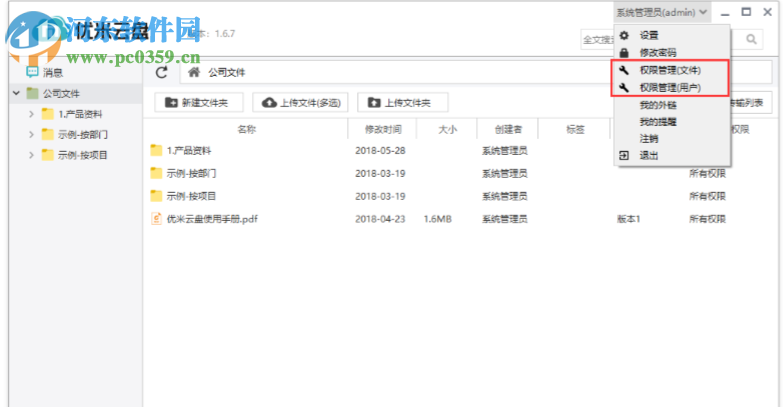This screenshot has width=783, height=407.
Task: Sort by the 大小 column header
Action: 447,129
